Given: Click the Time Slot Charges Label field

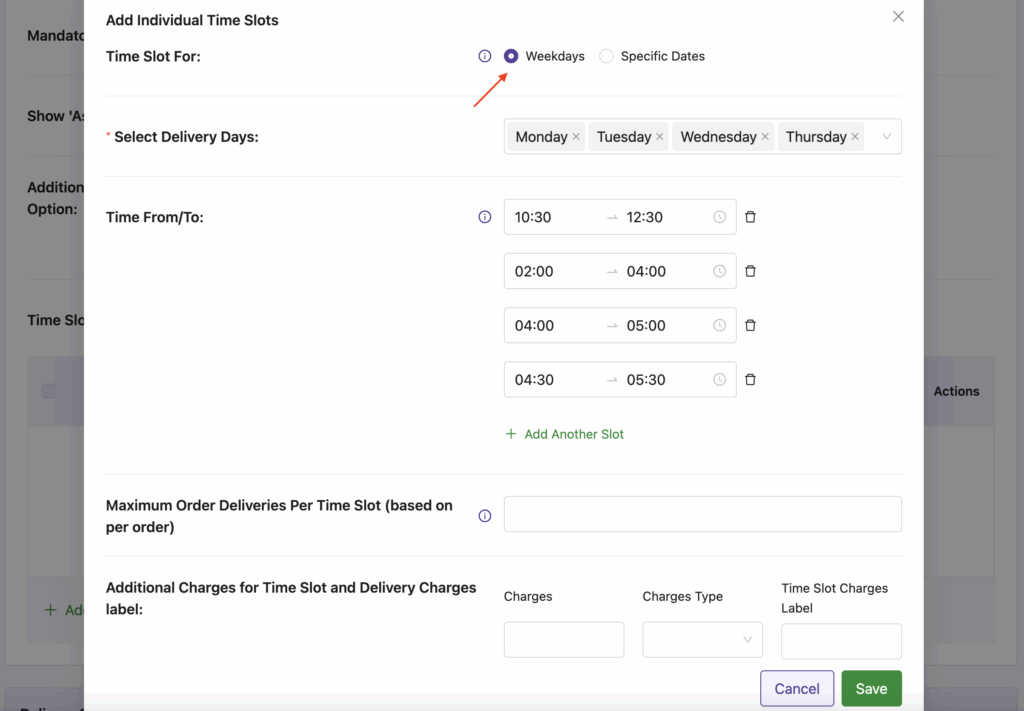Looking at the screenshot, I should [841, 641].
